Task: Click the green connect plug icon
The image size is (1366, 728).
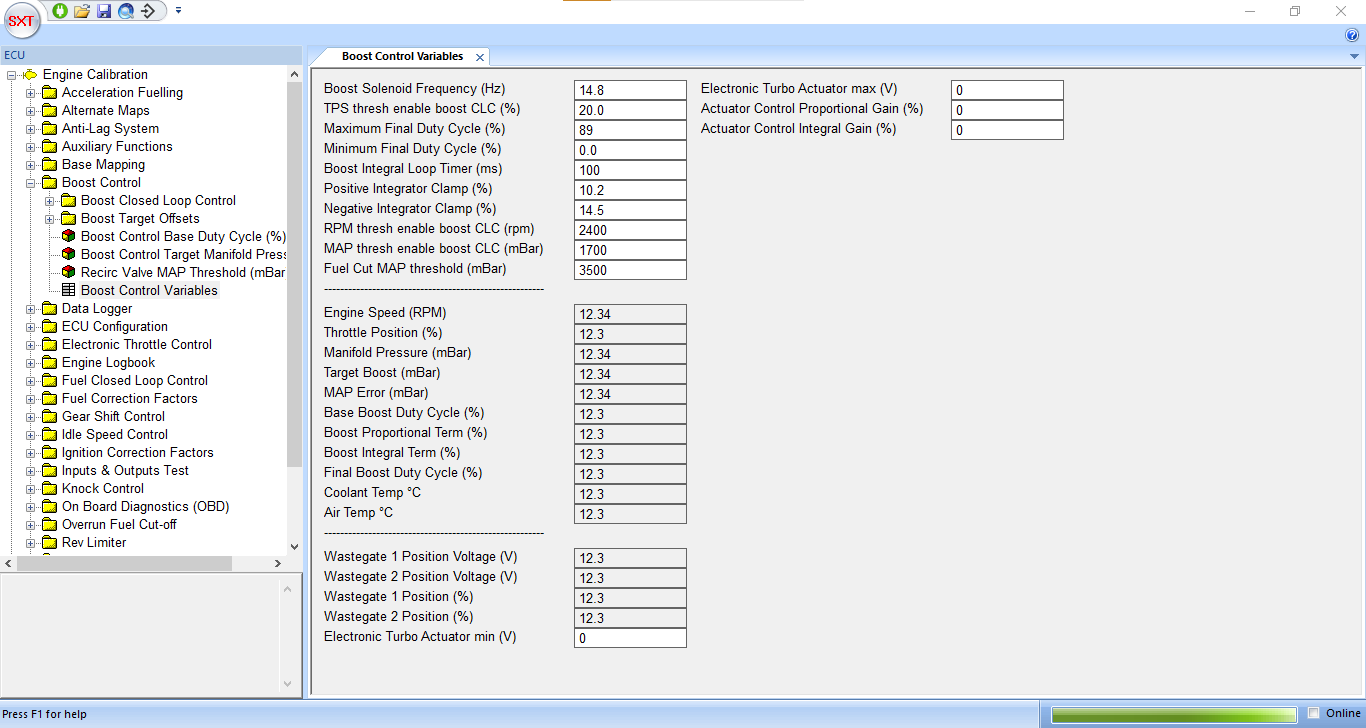Action: pyautogui.click(x=60, y=11)
